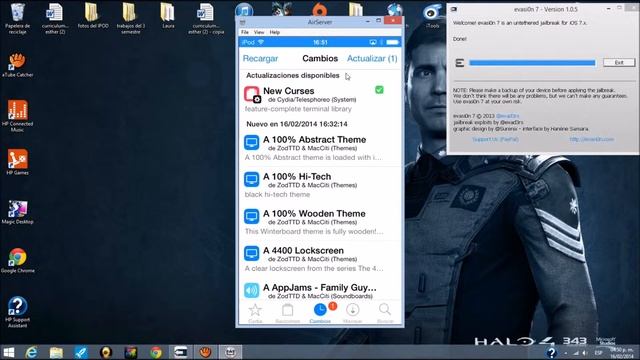The image size is (640, 360).
Task: Open A 4400 Lockscreen theme icon
Action: 251,253
